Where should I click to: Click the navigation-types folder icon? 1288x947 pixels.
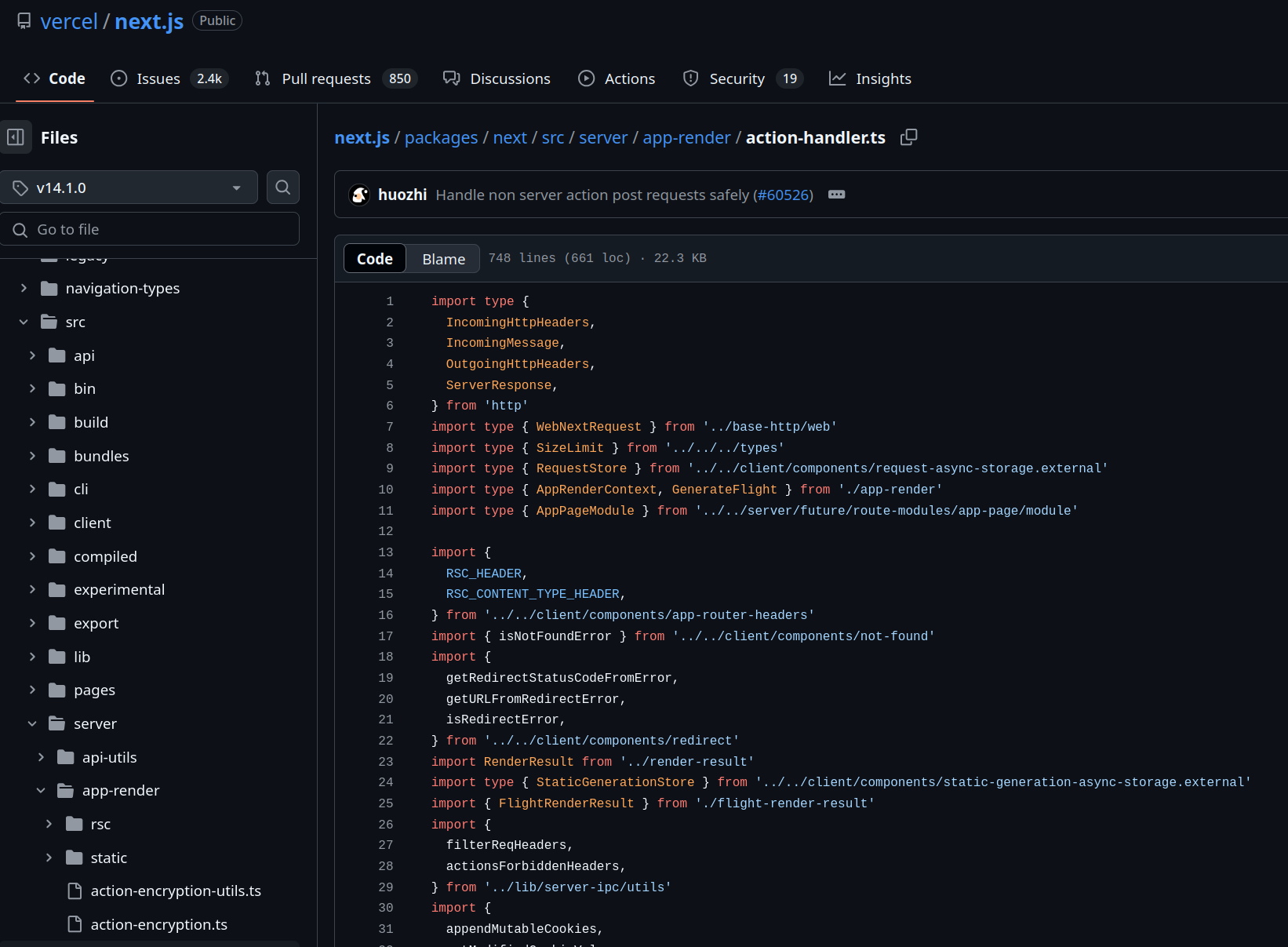[x=49, y=288]
